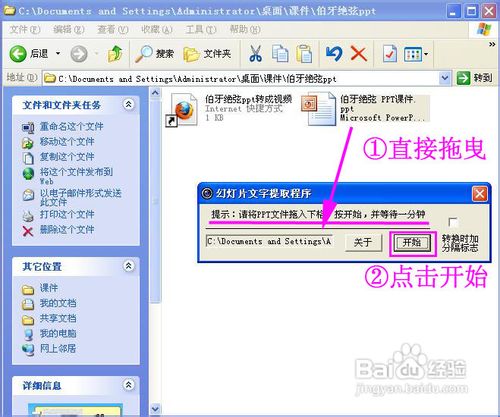This screenshot has height=417, width=500.
Task: Open the 收藏(A) menu
Action: [157, 30]
